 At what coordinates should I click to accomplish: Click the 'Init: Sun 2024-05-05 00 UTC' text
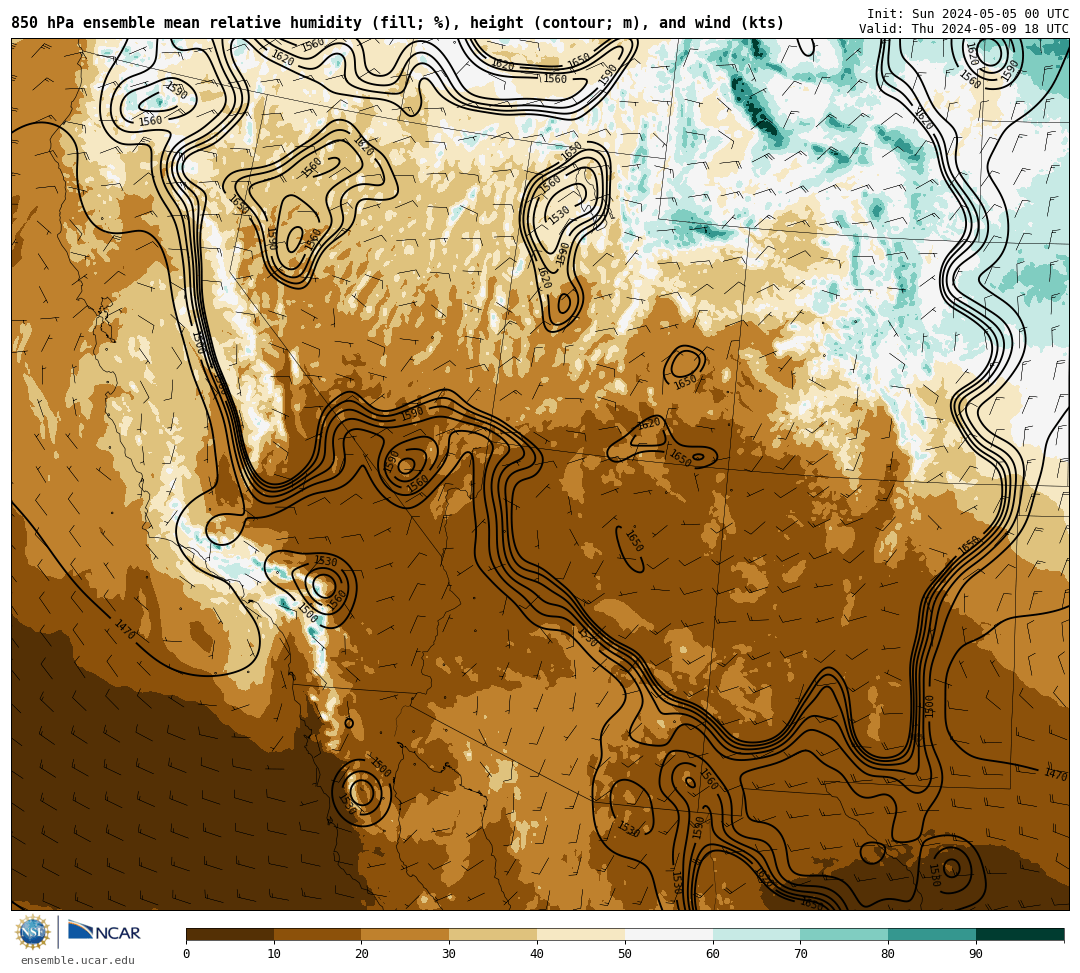coord(968,14)
